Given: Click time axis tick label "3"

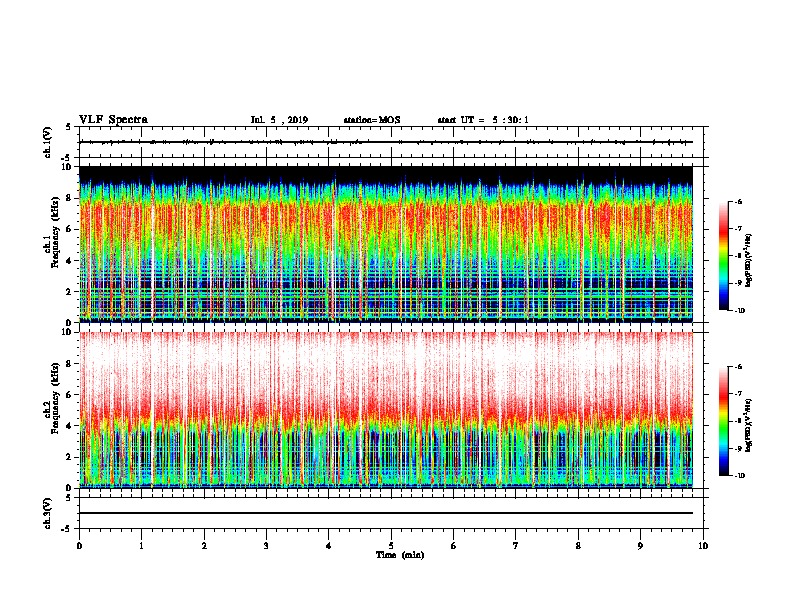Looking at the screenshot, I should [266, 546].
